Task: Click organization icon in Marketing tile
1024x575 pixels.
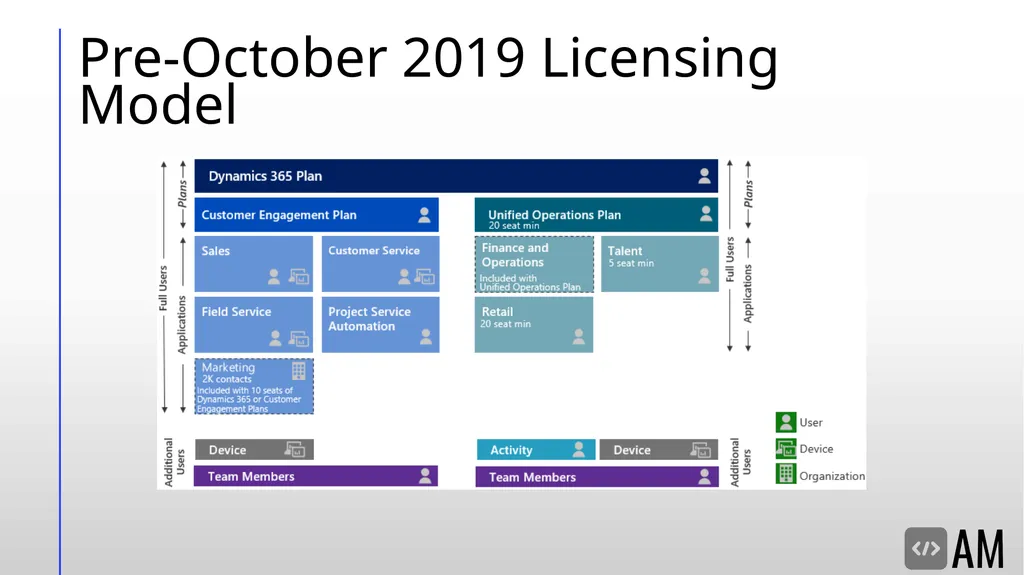Action: tap(298, 371)
